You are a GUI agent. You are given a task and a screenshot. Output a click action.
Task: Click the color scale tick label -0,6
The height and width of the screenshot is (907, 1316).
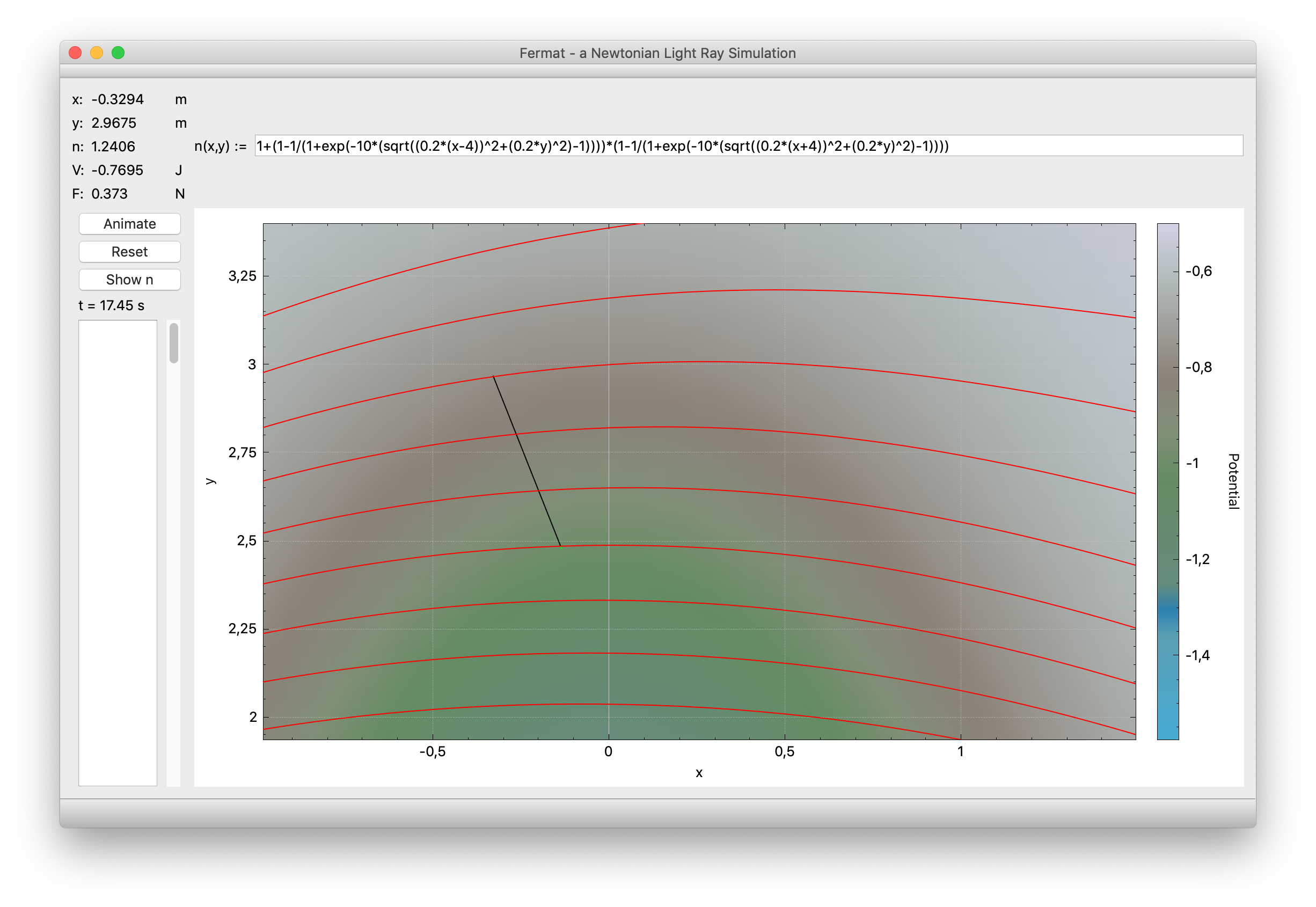point(1198,272)
